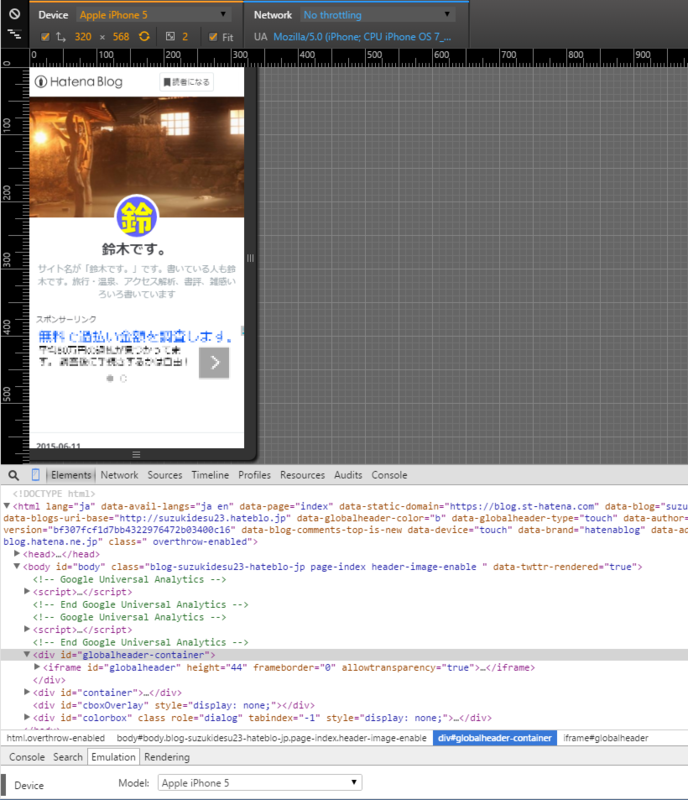Open the drawer Rendering tab
This screenshot has height=800, width=688.
point(167,757)
